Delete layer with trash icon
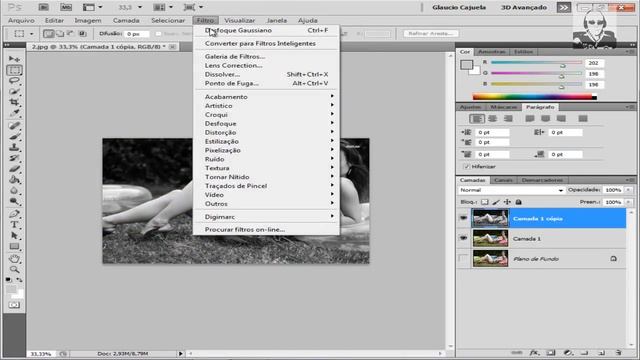 (x=618, y=353)
